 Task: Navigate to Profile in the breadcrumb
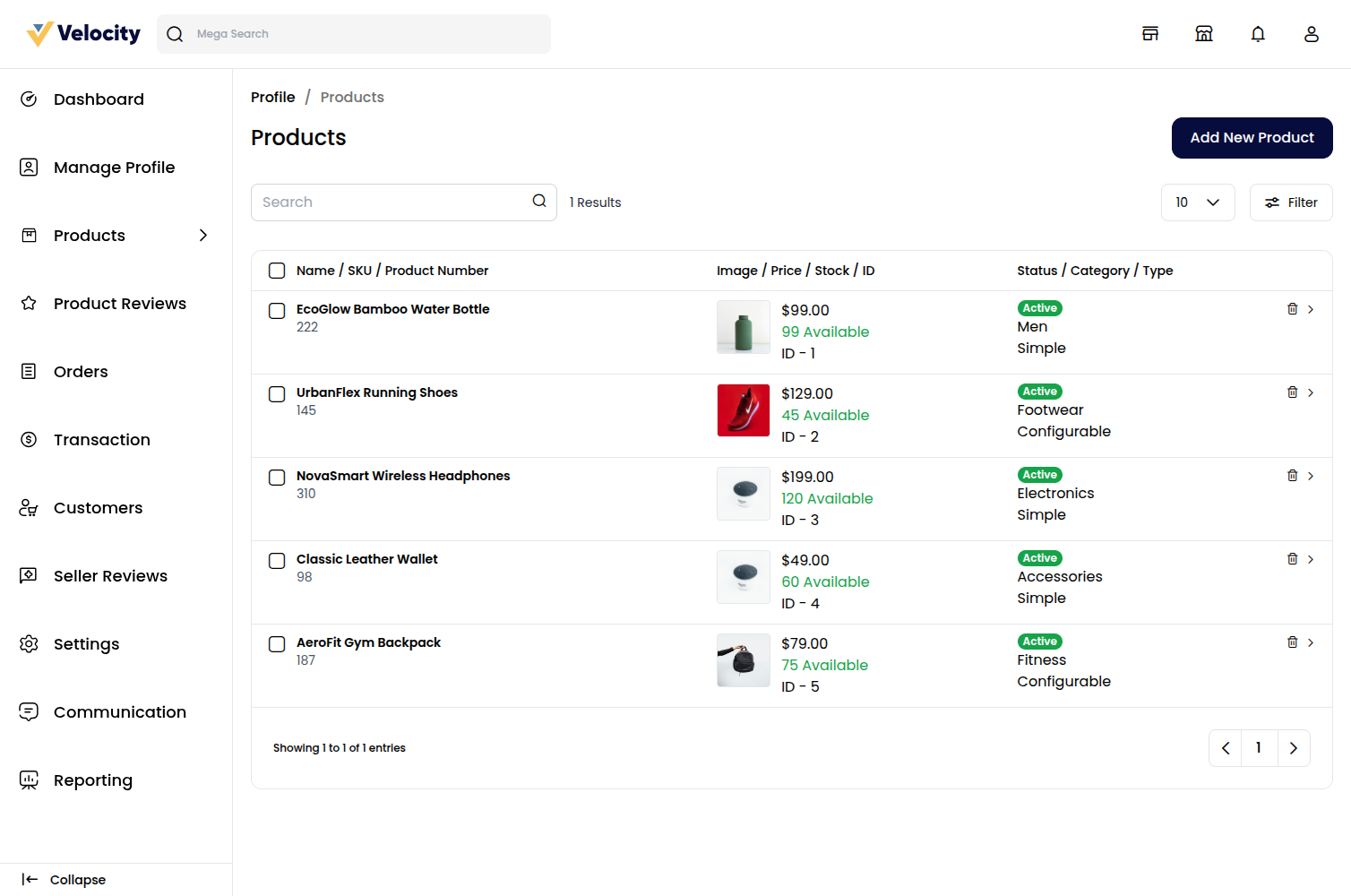click(x=273, y=97)
